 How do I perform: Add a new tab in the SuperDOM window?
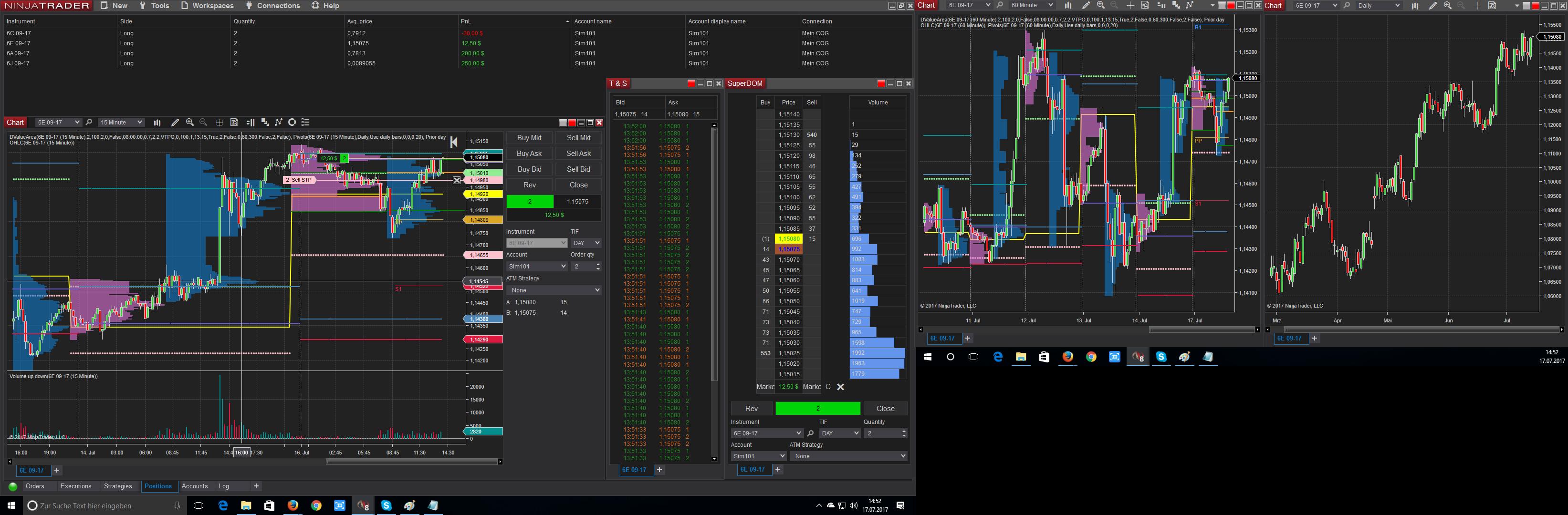tap(777, 469)
